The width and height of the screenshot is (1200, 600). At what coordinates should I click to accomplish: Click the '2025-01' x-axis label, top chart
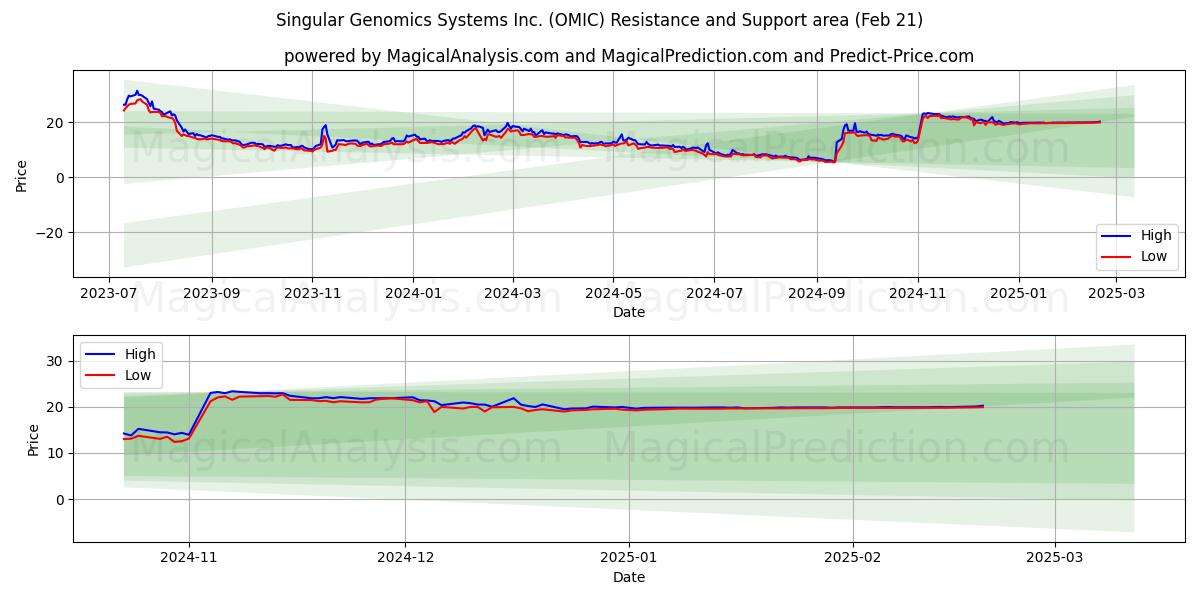click(1019, 293)
